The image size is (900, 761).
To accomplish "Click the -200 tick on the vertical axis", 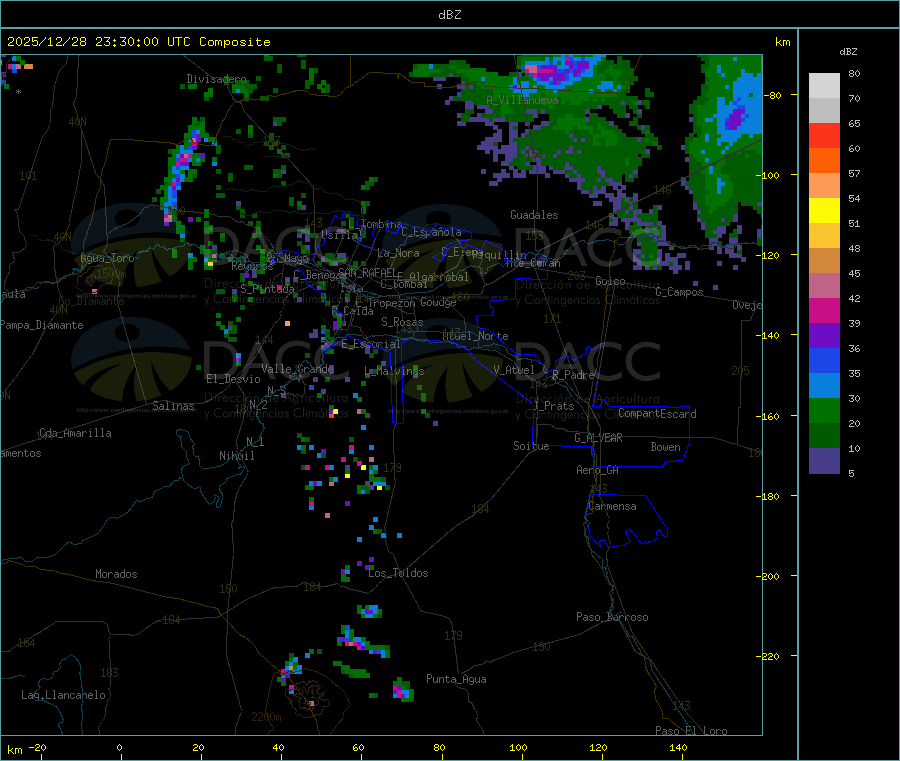I will pyautogui.click(x=769, y=576).
